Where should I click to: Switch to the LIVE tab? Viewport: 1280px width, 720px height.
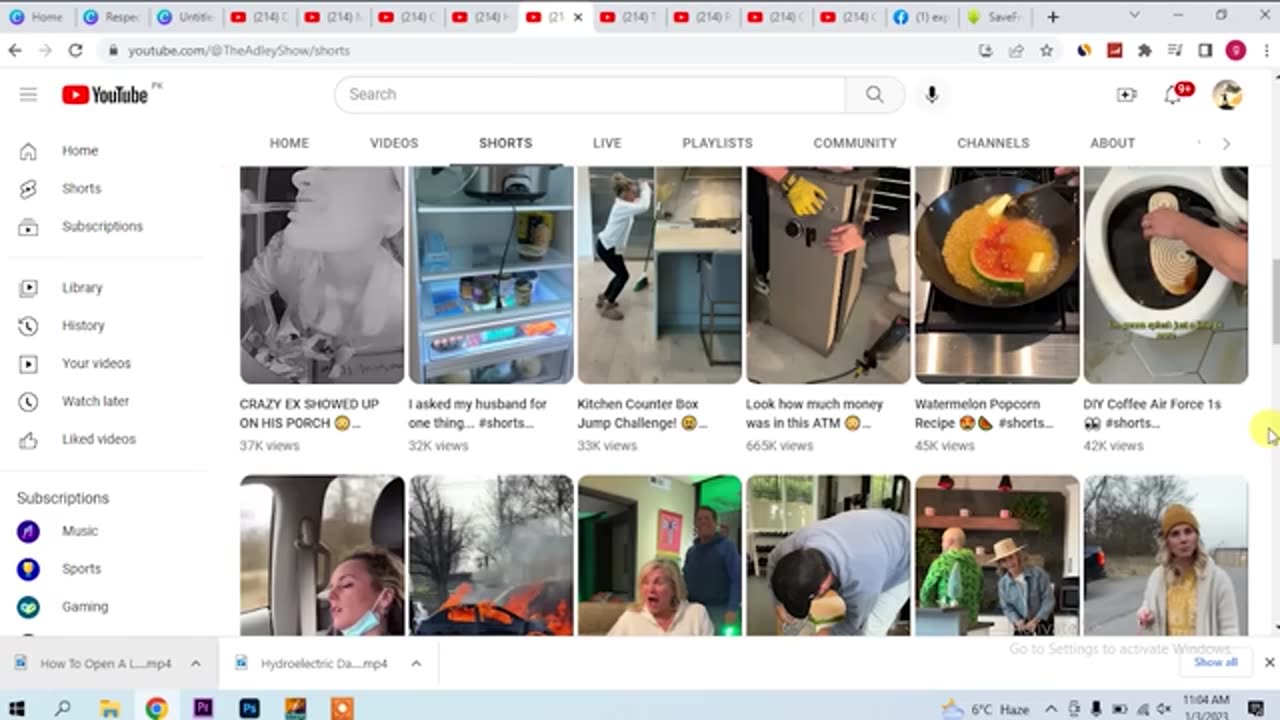607,143
